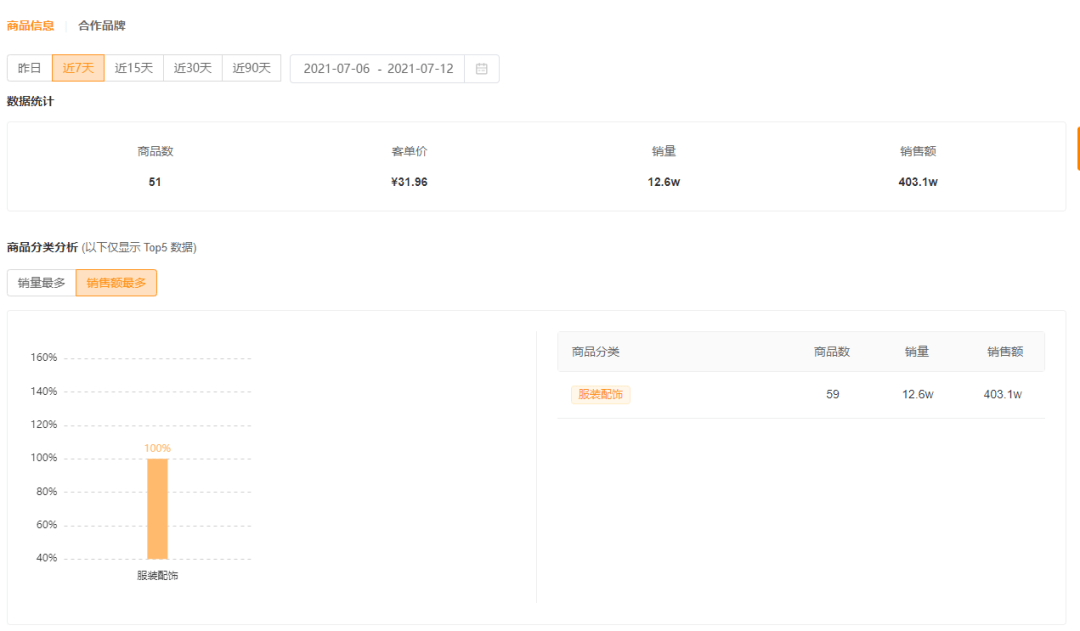The height and width of the screenshot is (631, 1080).
Task: Click the 商品分类 column header
Action: (596, 352)
